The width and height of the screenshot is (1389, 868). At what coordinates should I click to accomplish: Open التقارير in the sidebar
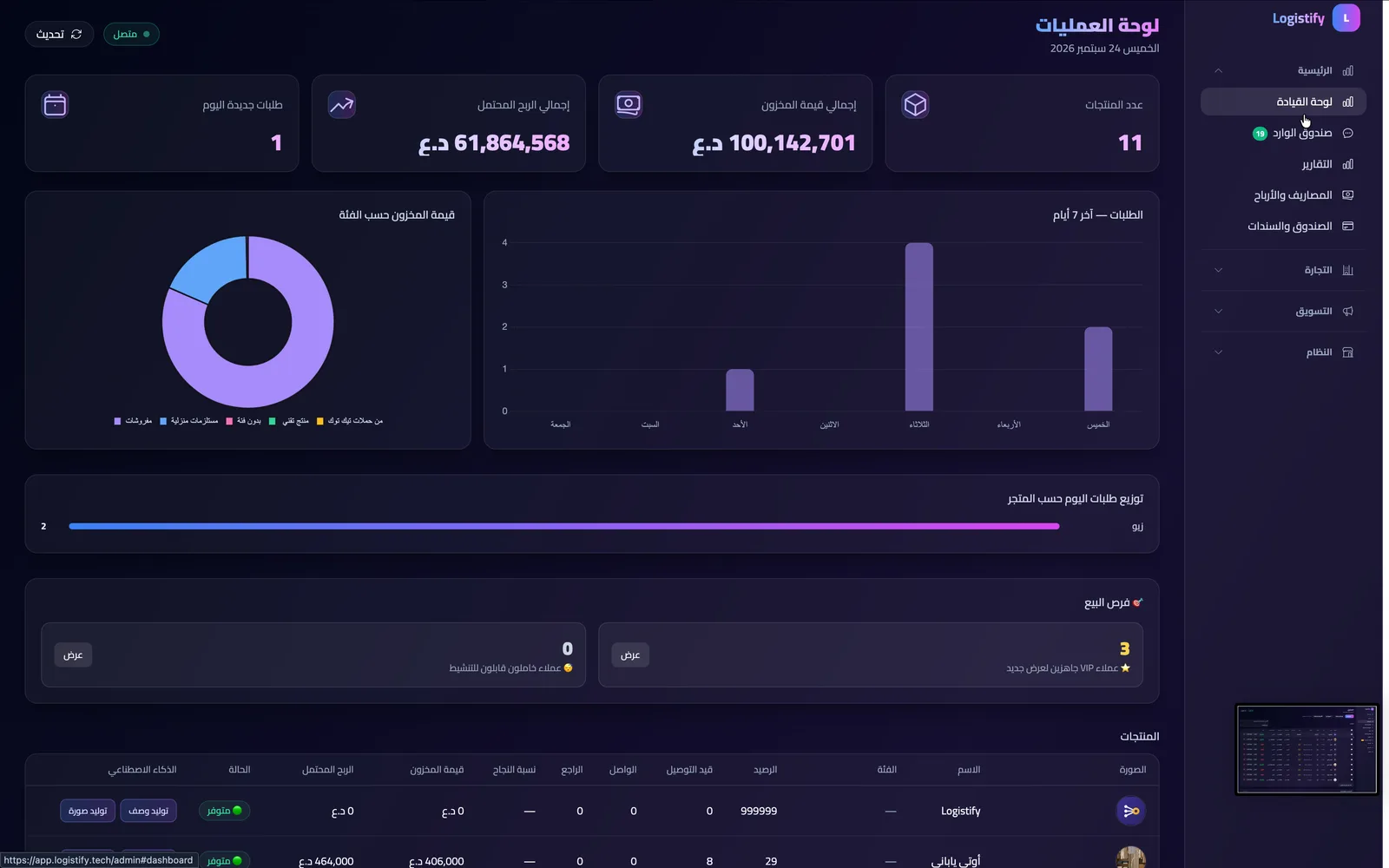(x=1283, y=164)
